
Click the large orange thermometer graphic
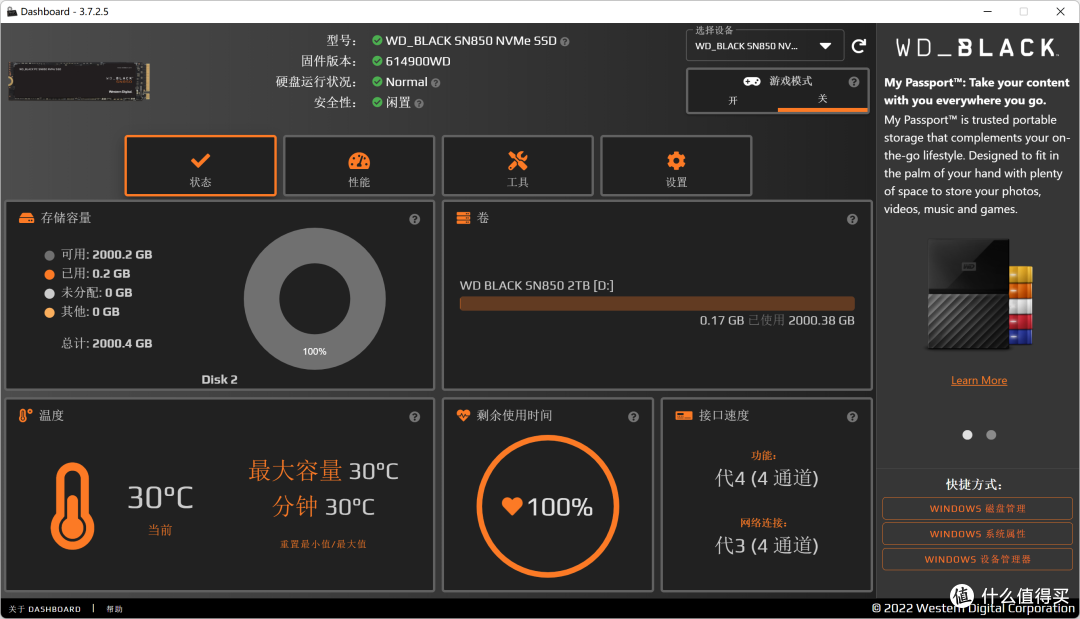click(x=72, y=505)
